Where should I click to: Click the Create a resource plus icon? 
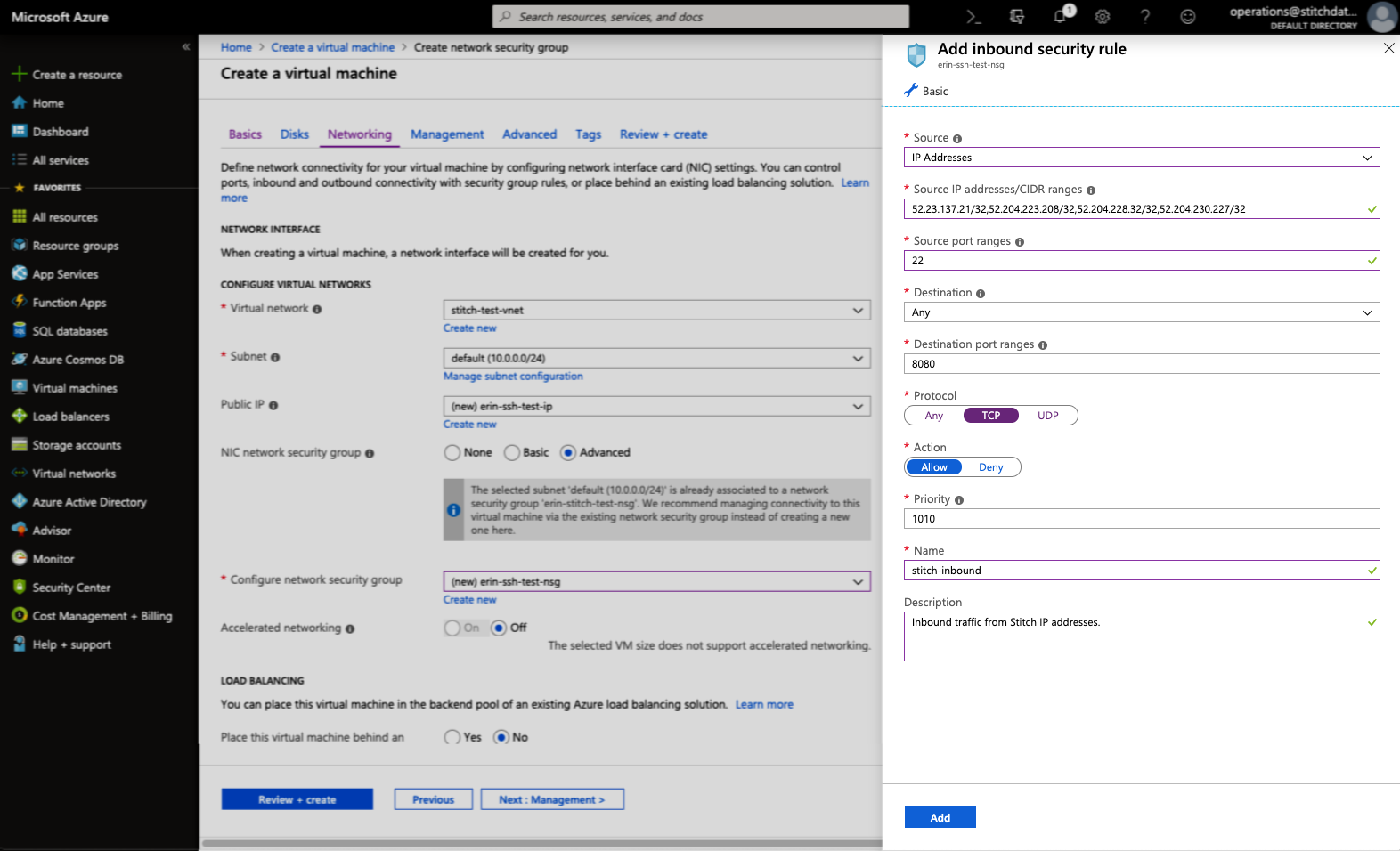20,74
